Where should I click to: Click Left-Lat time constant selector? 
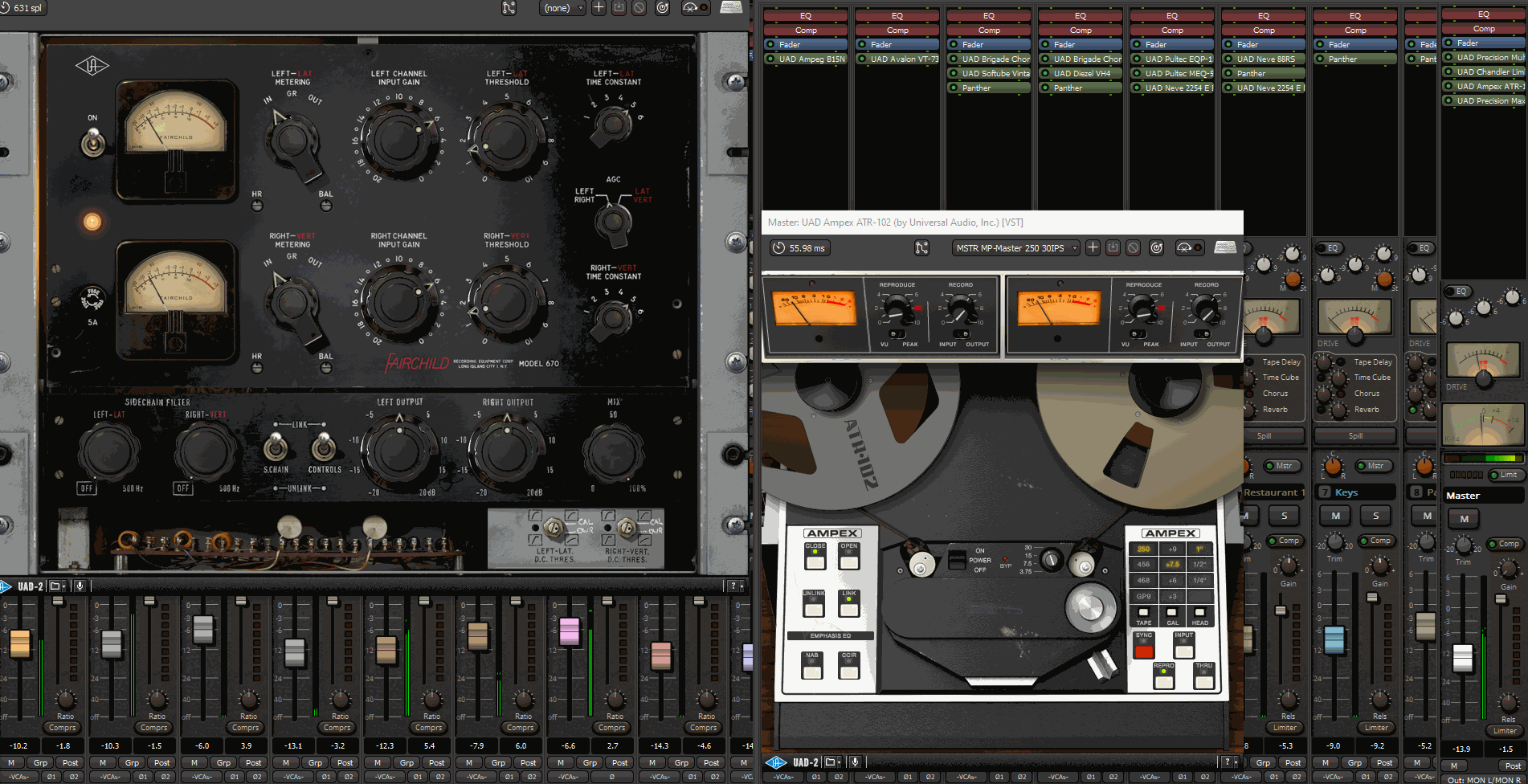click(x=611, y=125)
